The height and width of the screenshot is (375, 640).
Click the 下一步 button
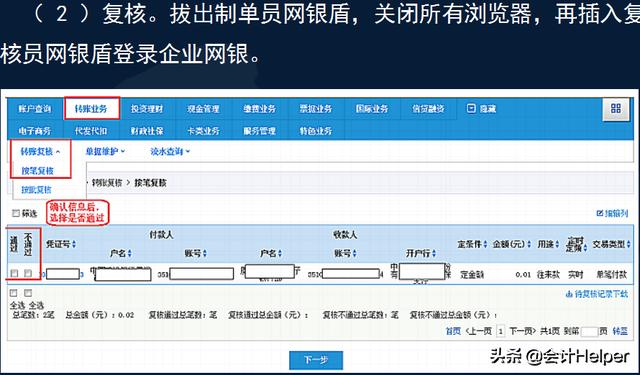[316, 360]
